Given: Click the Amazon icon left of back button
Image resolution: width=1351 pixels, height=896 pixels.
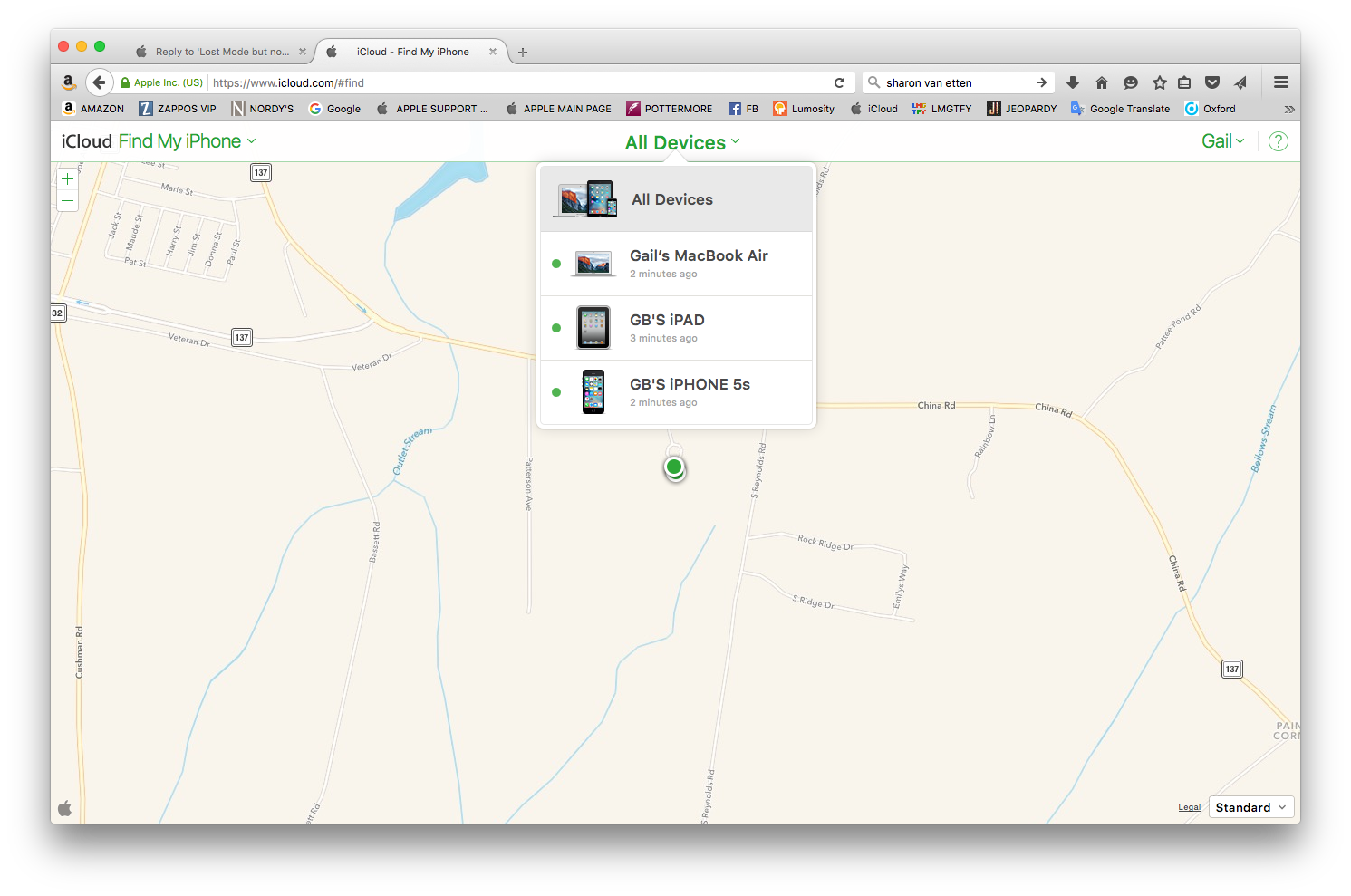Looking at the screenshot, I should (68, 82).
